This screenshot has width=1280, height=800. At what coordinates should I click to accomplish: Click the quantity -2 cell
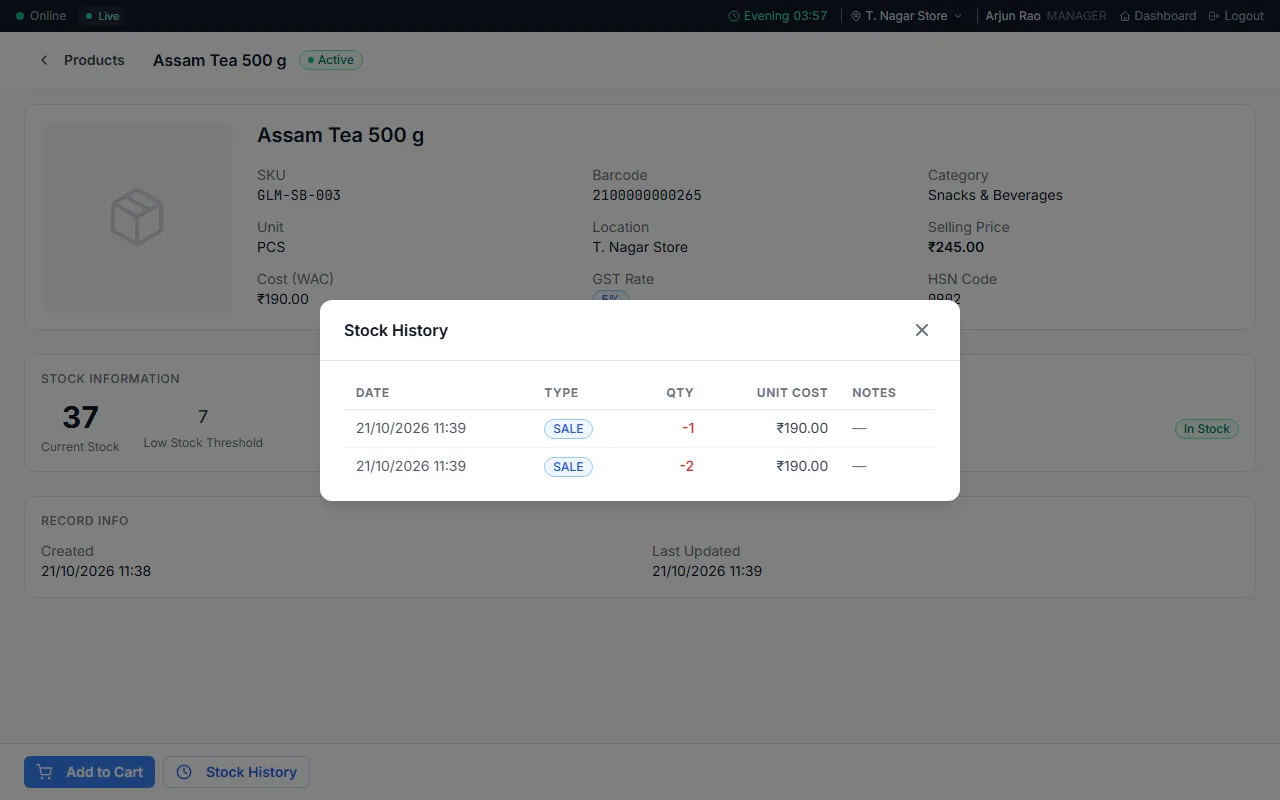tap(686, 466)
